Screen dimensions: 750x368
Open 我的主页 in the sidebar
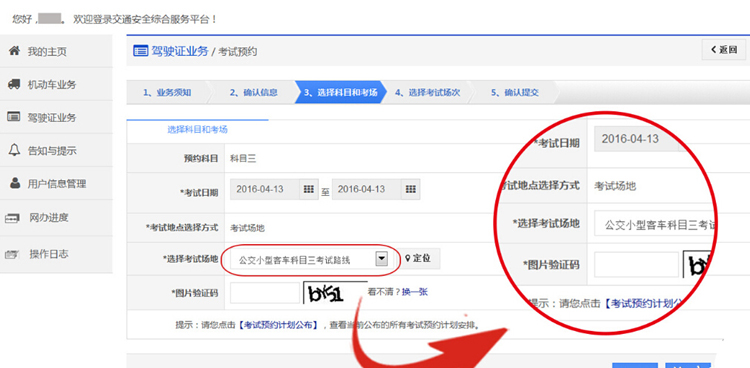point(56,51)
